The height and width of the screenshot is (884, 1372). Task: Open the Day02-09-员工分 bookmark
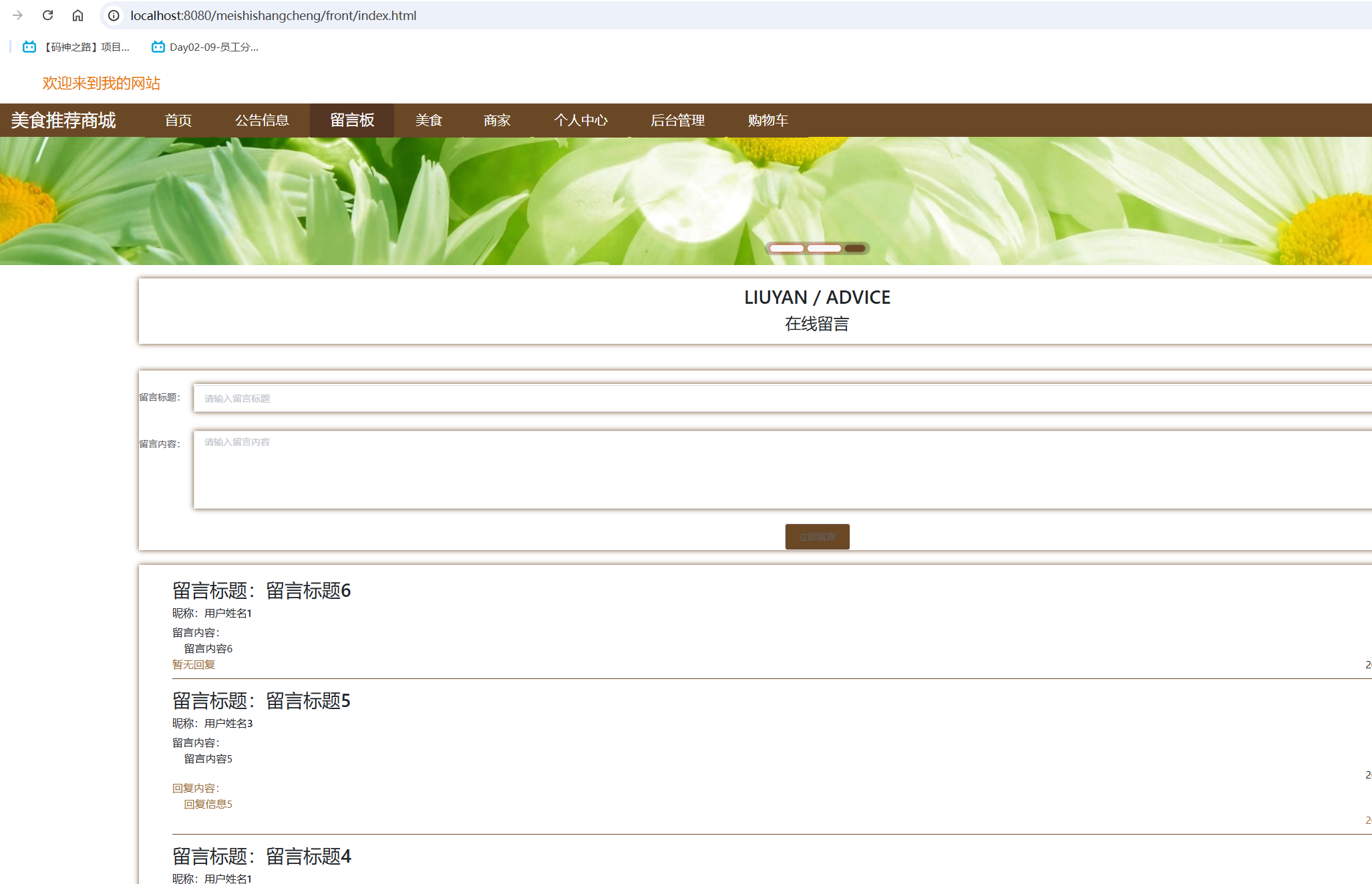tap(205, 47)
